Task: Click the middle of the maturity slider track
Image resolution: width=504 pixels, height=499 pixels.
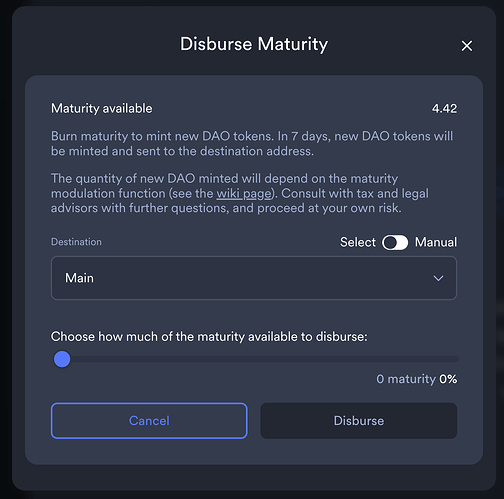Action: pyautogui.click(x=256, y=359)
